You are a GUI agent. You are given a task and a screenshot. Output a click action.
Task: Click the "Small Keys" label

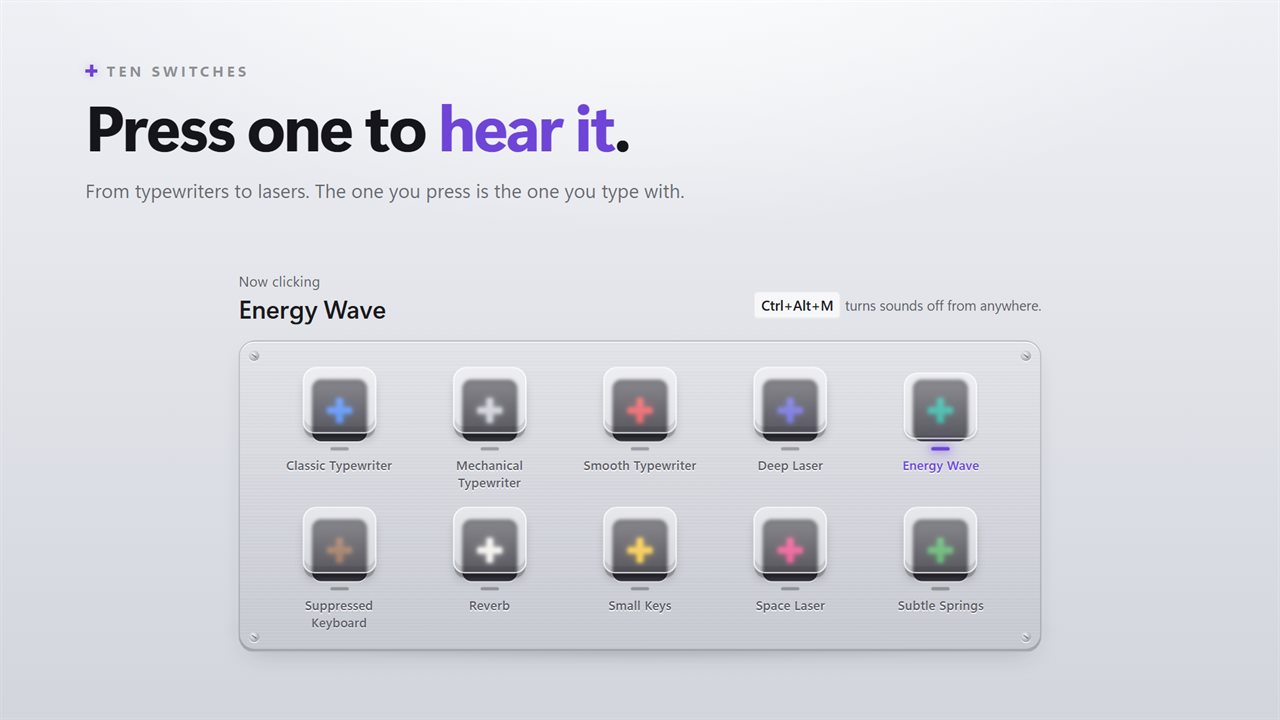tap(640, 606)
